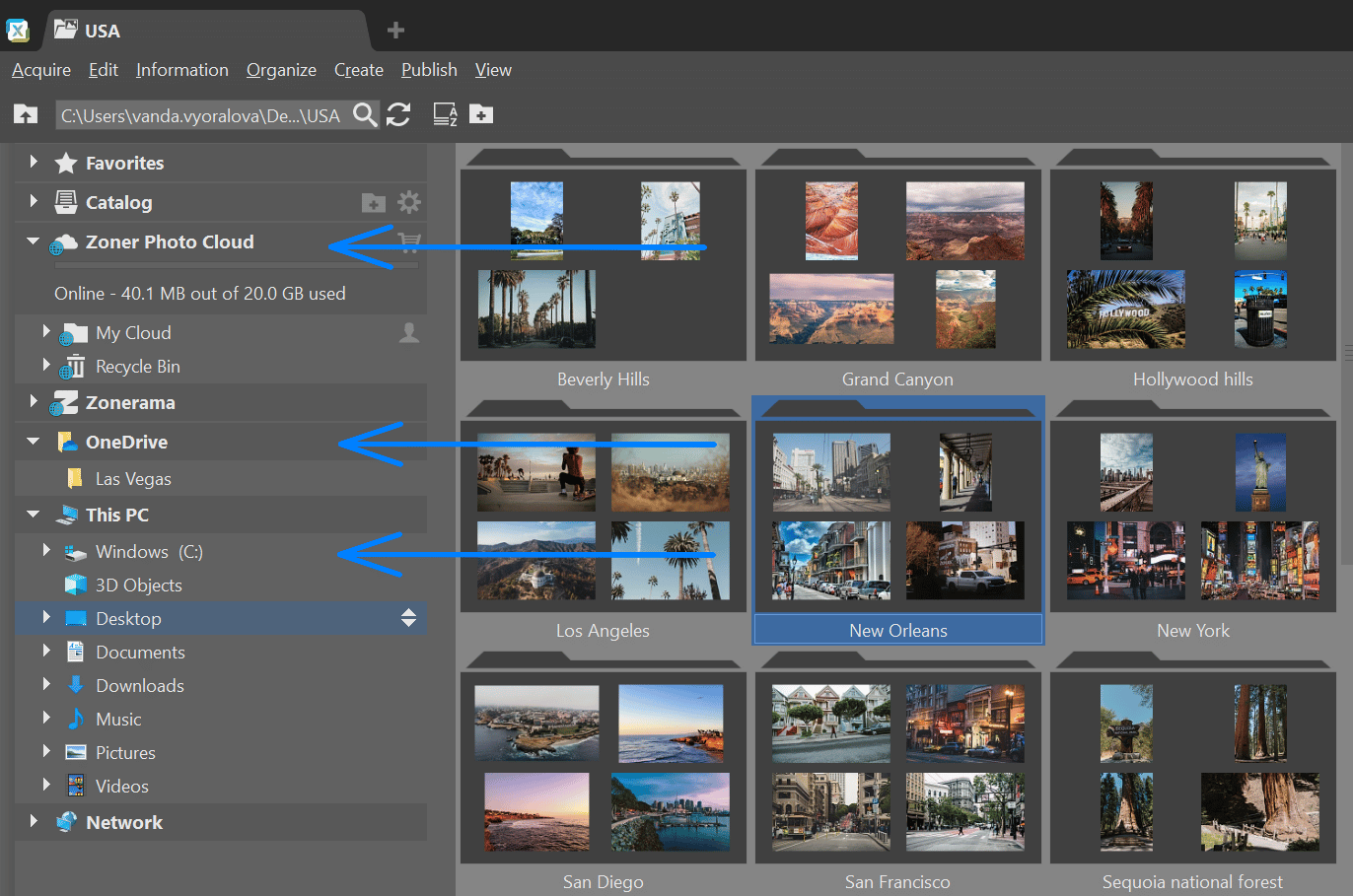Expand the Windows (C:) drive
The width and height of the screenshot is (1353, 896).
pyautogui.click(x=46, y=551)
